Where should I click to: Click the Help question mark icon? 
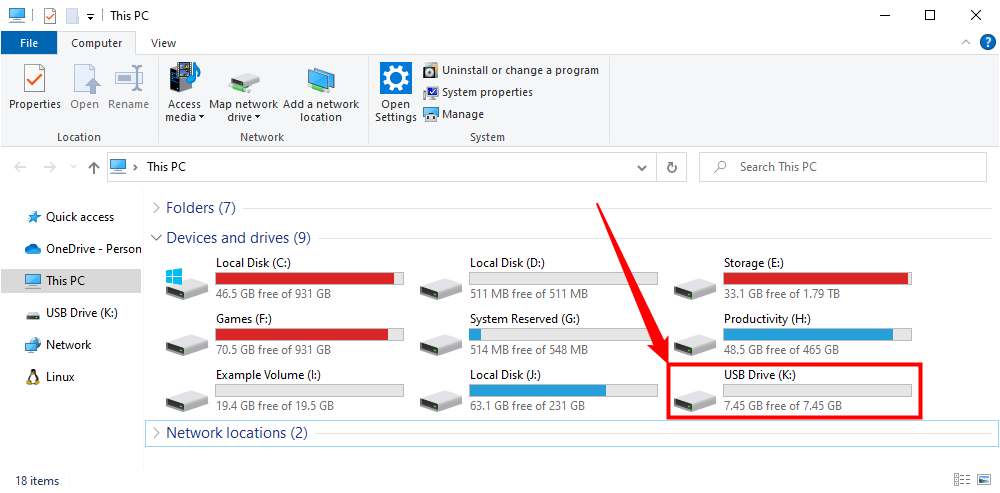click(988, 42)
